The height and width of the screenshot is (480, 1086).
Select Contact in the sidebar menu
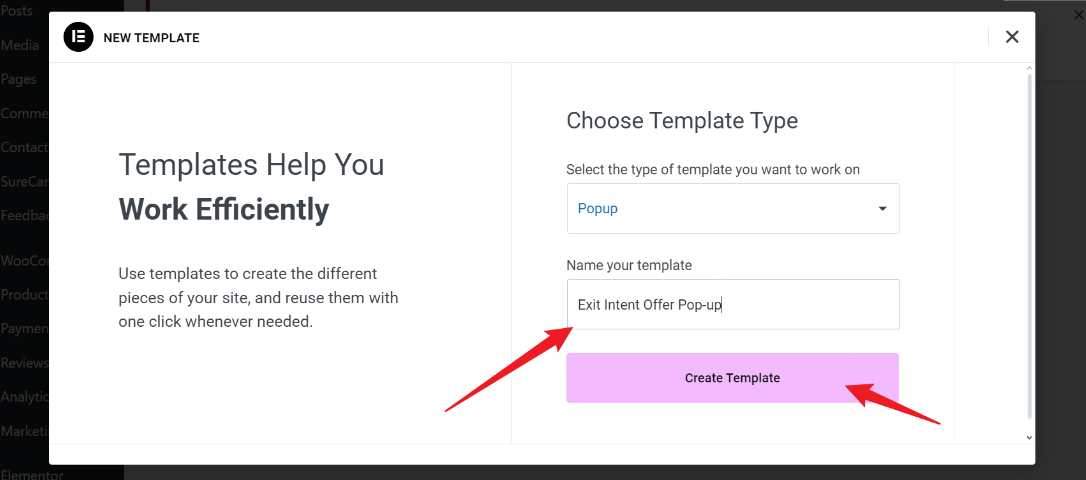pyautogui.click(x=24, y=147)
